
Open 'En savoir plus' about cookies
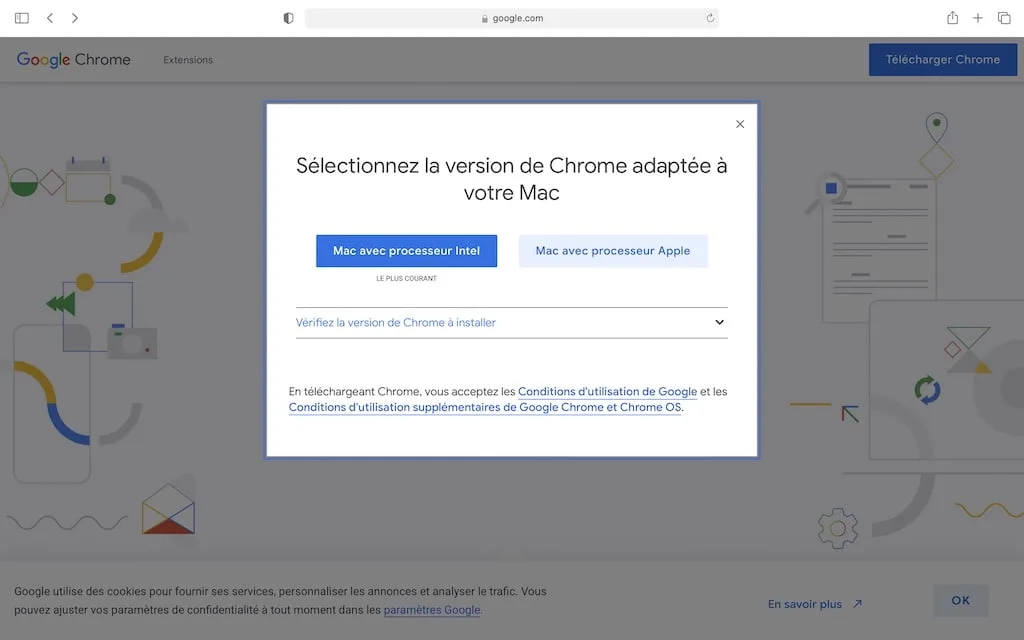pyautogui.click(x=806, y=603)
